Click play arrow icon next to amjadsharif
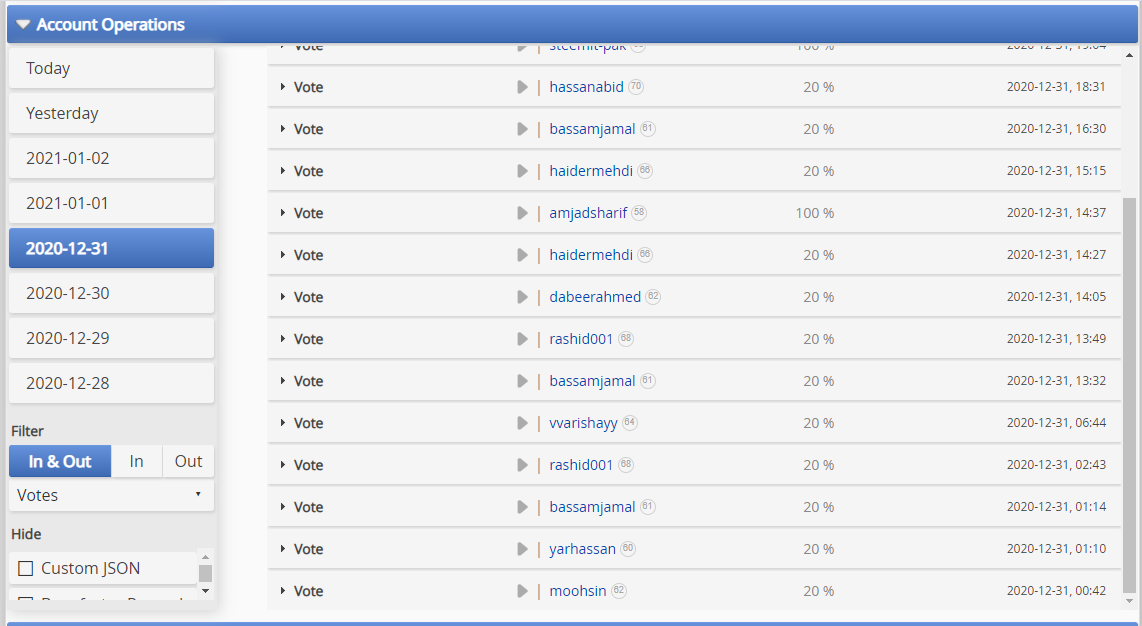The width and height of the screenshot is (1142, 626). tap(522, 213)
